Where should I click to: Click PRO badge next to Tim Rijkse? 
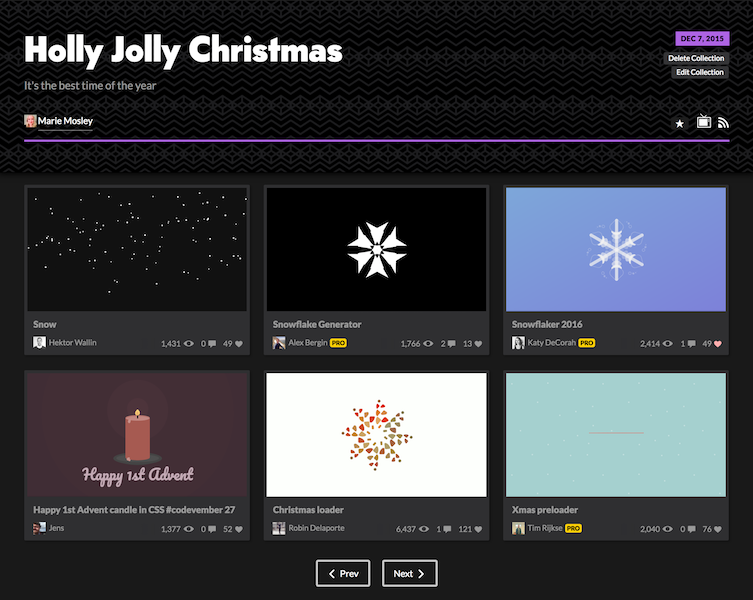[x=573, y=528]
